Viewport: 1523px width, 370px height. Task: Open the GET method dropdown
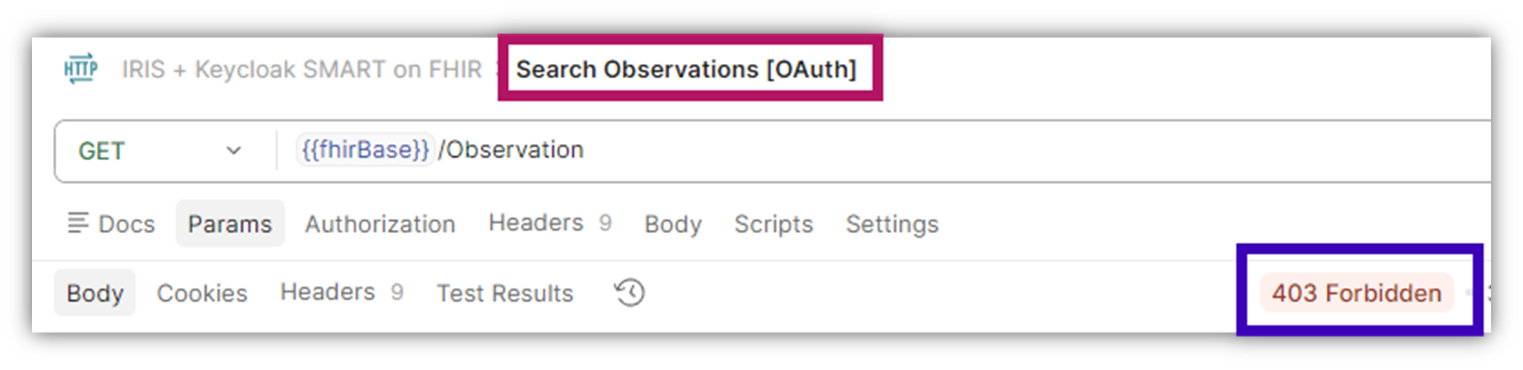[160, 150]
